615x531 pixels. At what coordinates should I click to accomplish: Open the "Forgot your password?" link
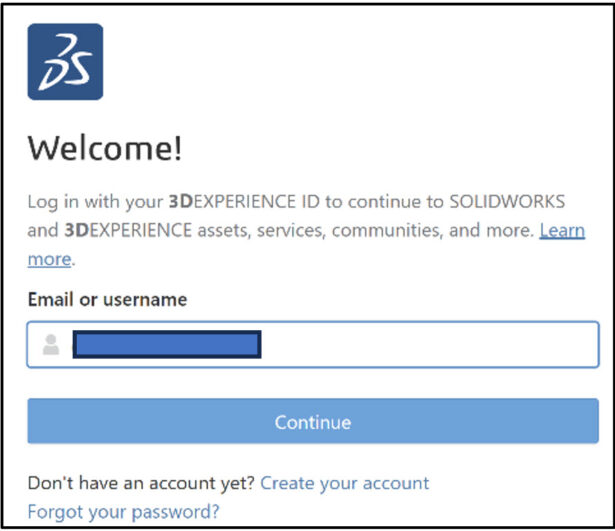(x=123, y=511)
